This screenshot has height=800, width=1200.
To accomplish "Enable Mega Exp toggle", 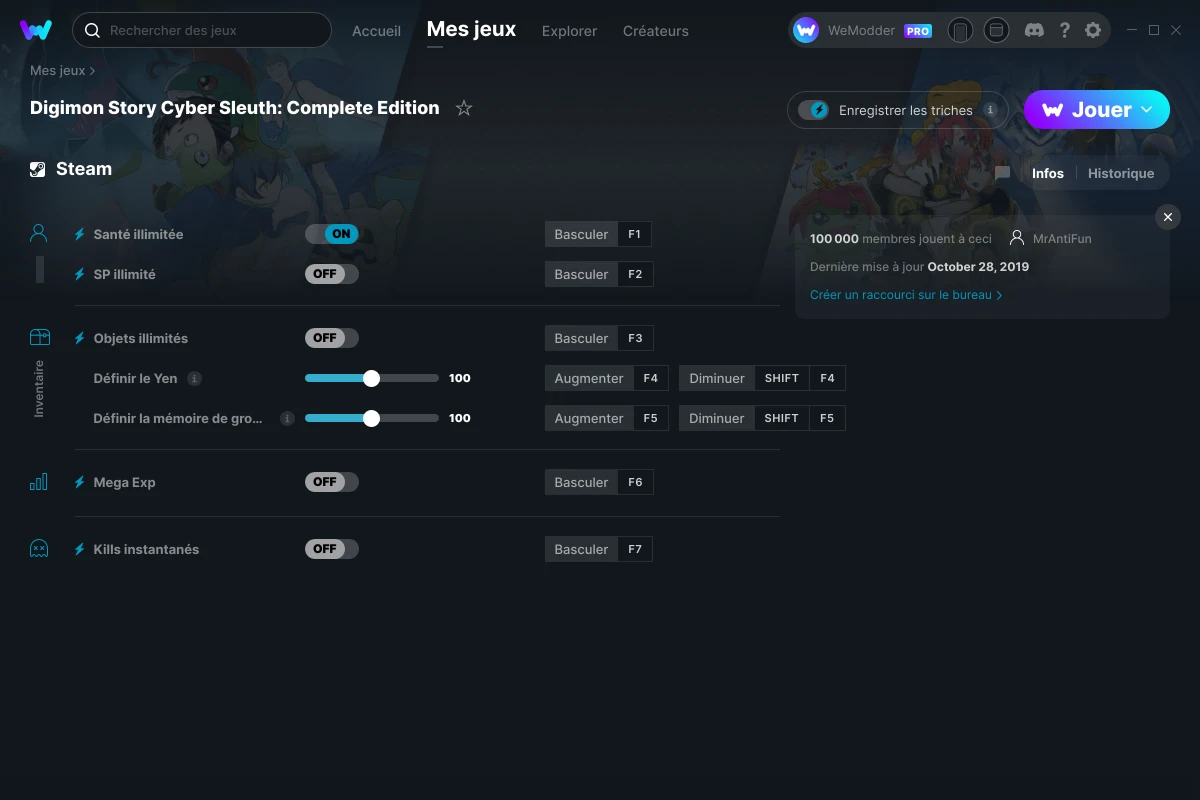I will 332,482.
